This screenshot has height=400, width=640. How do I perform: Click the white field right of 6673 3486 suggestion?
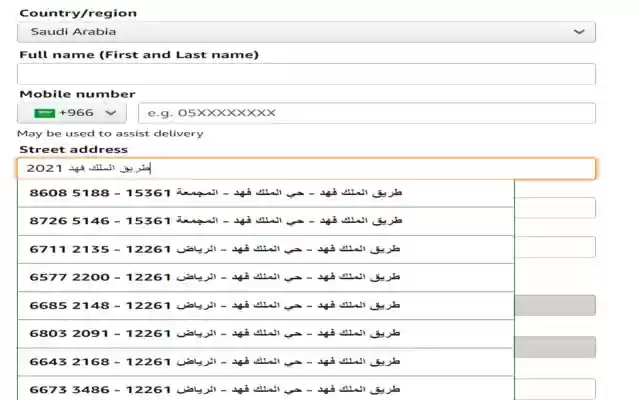coord(555,389)
